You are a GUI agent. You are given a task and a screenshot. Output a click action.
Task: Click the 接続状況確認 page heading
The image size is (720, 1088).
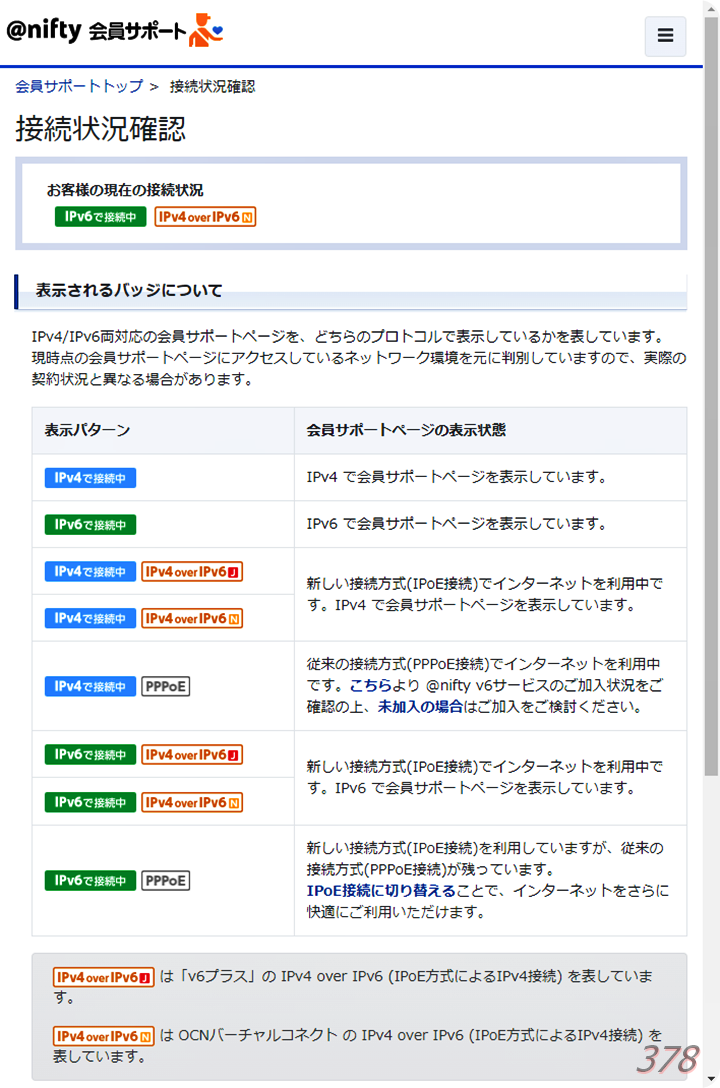click(101, 129)
